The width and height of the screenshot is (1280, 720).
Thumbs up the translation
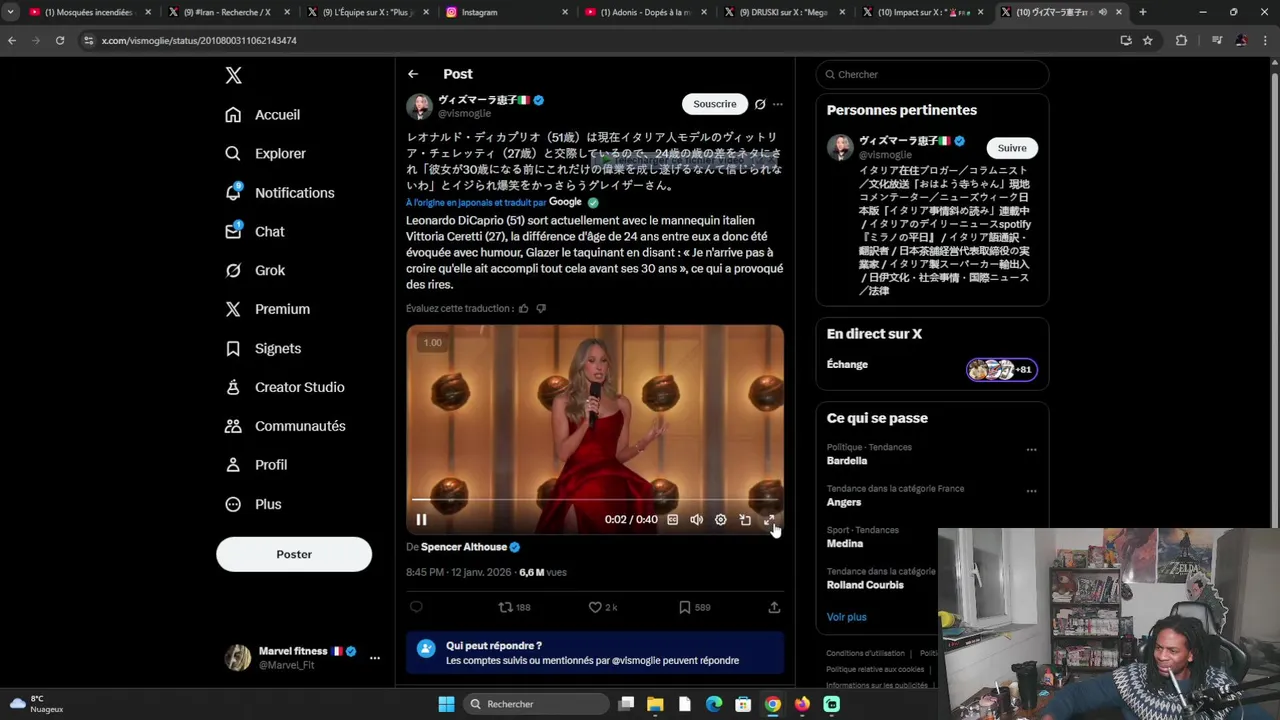pyautogui.click(x=523, y=309)
